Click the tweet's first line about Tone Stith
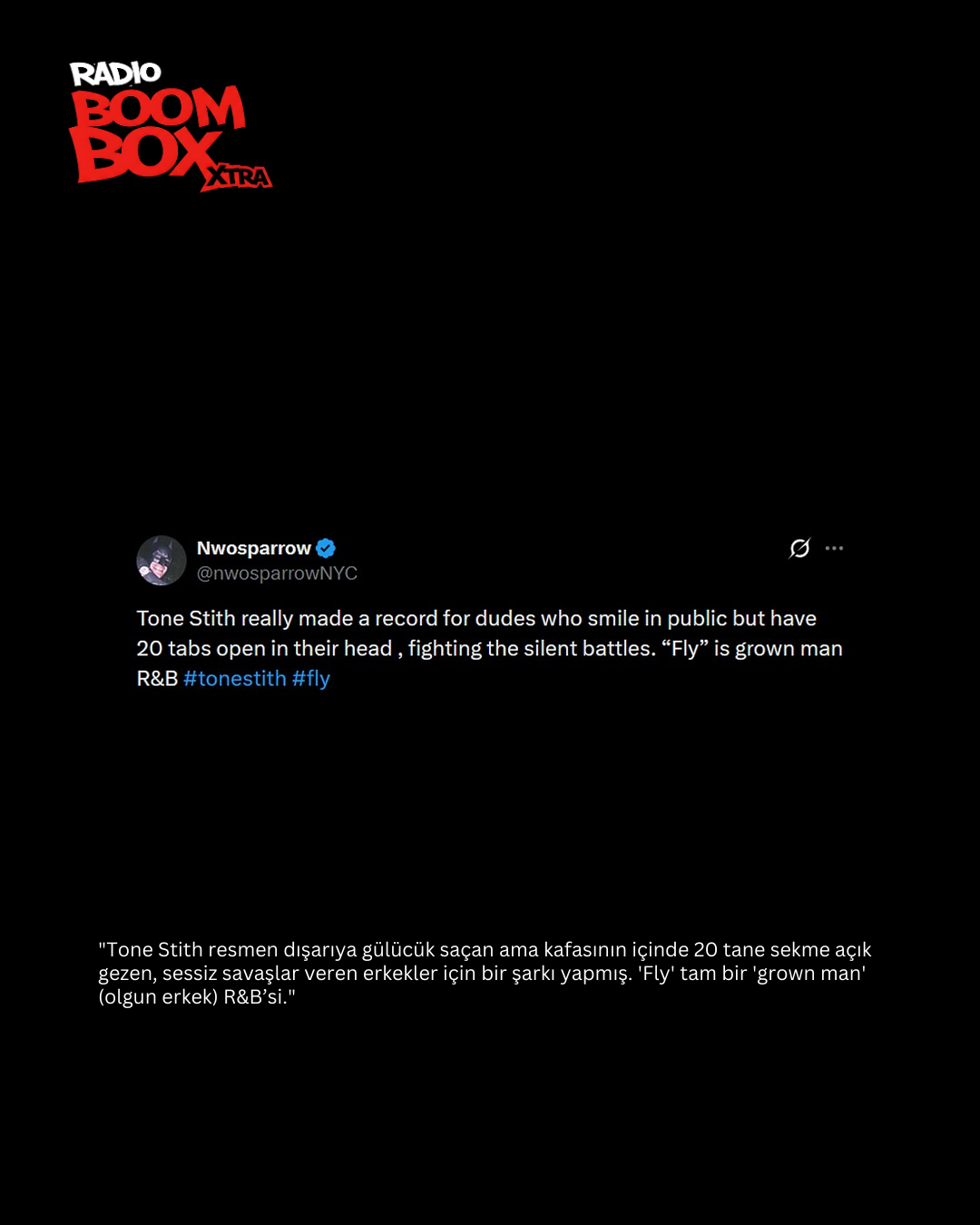The width and height of the screenshot is (980, 1225). [x=476, y=619]
